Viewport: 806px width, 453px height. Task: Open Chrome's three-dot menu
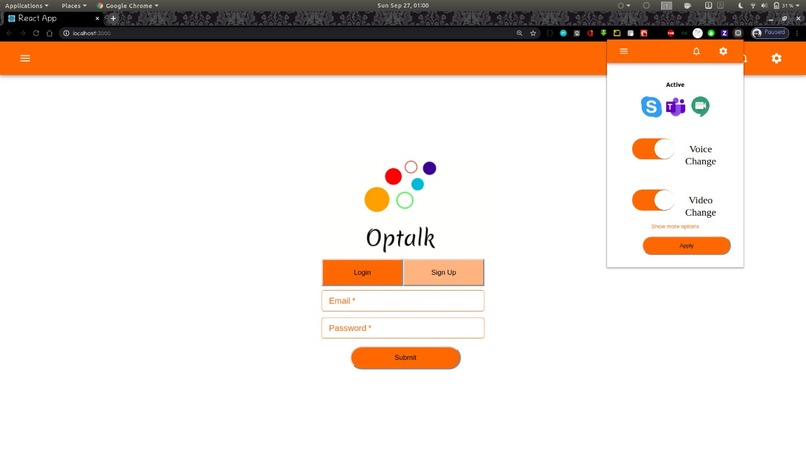pos(797,33)
